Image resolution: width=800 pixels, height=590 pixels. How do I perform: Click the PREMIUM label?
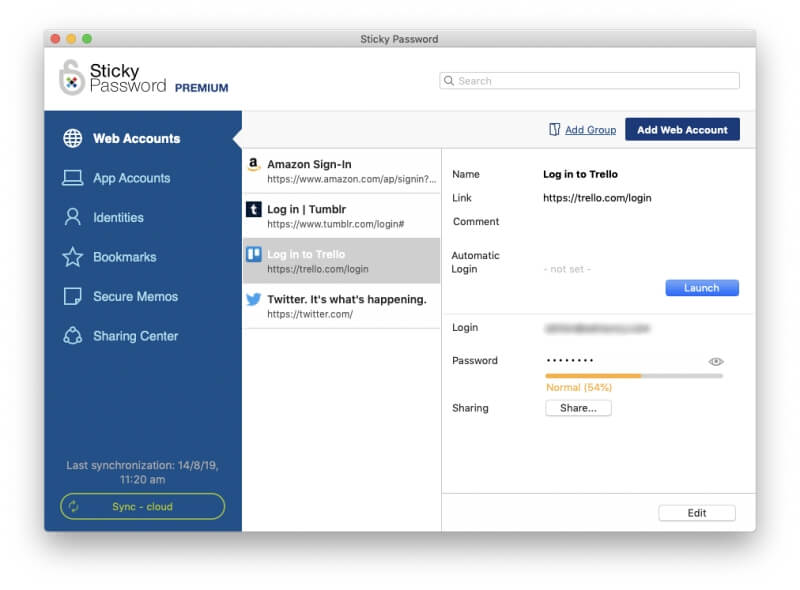point(202,88)
